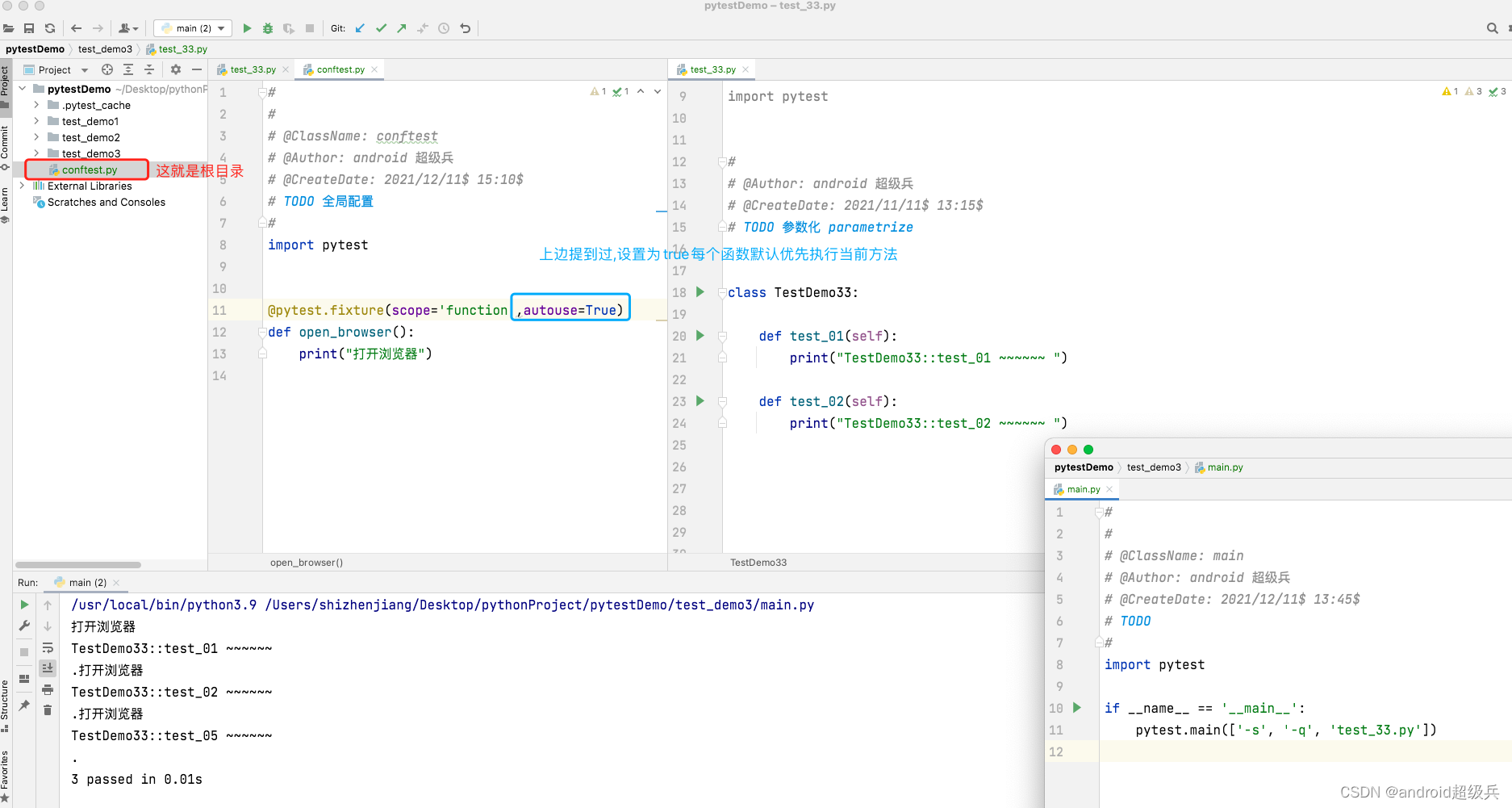Click the main (2) Run tool tab
1512x808 pixels.
pos(87,583)
